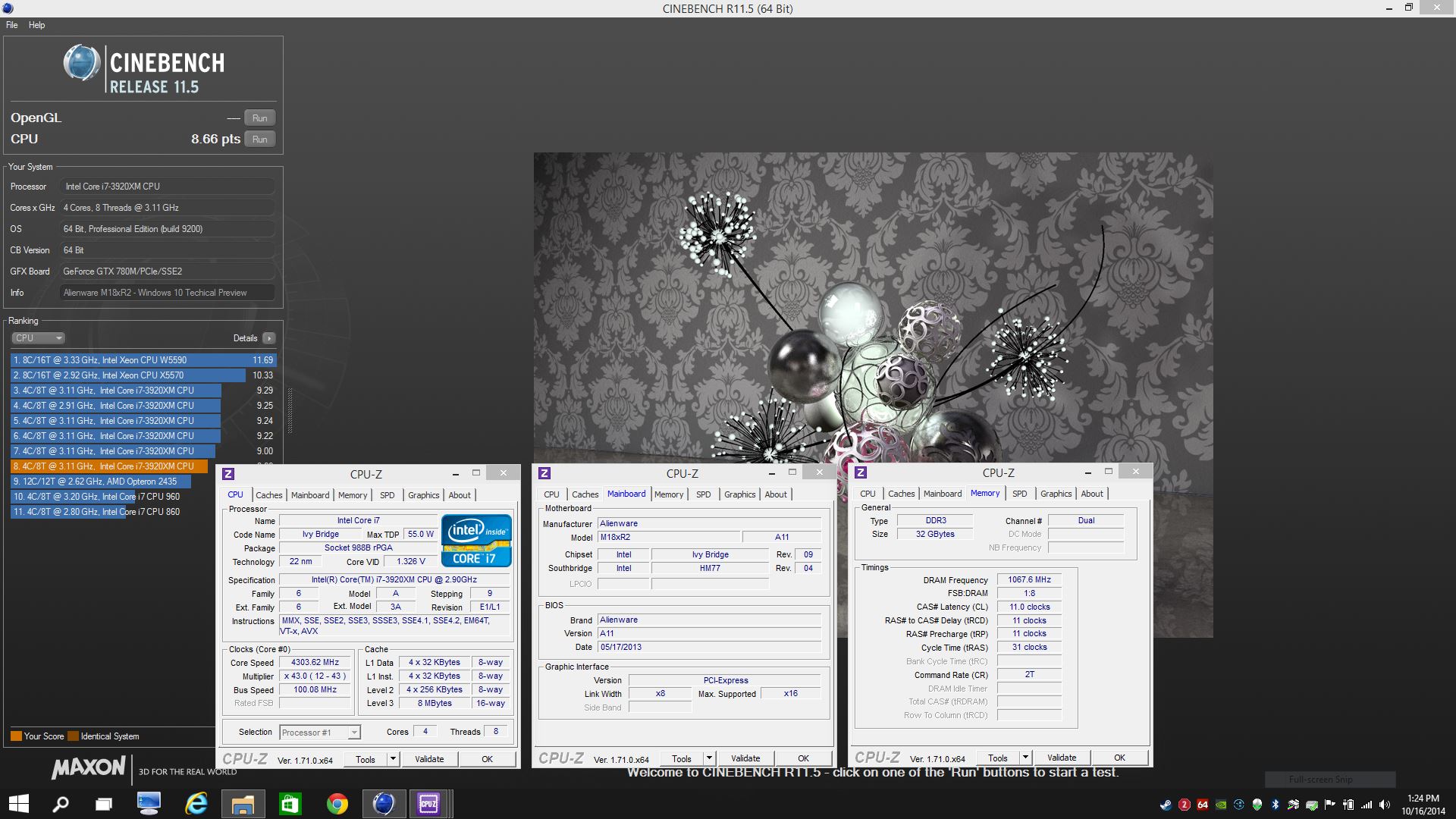Click the red '64' tray icon
Image resolution: width=1456 pixels, height=819 pixels.
pos(1203,805)
